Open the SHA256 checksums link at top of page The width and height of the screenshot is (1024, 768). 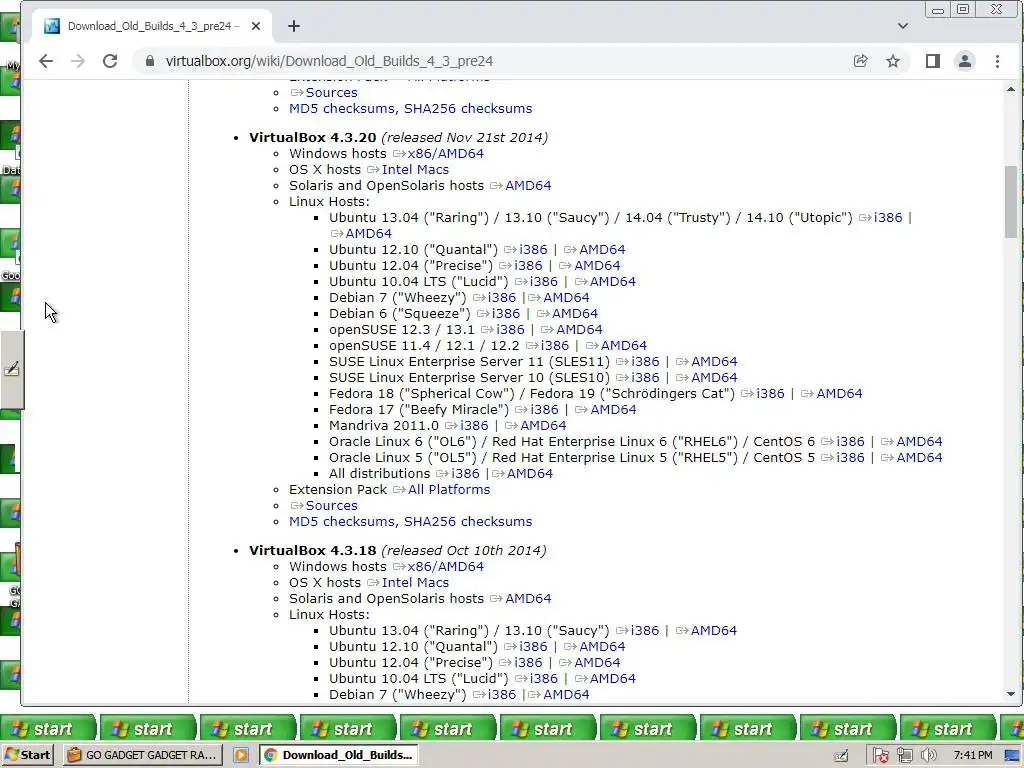(x=468, y=108)
